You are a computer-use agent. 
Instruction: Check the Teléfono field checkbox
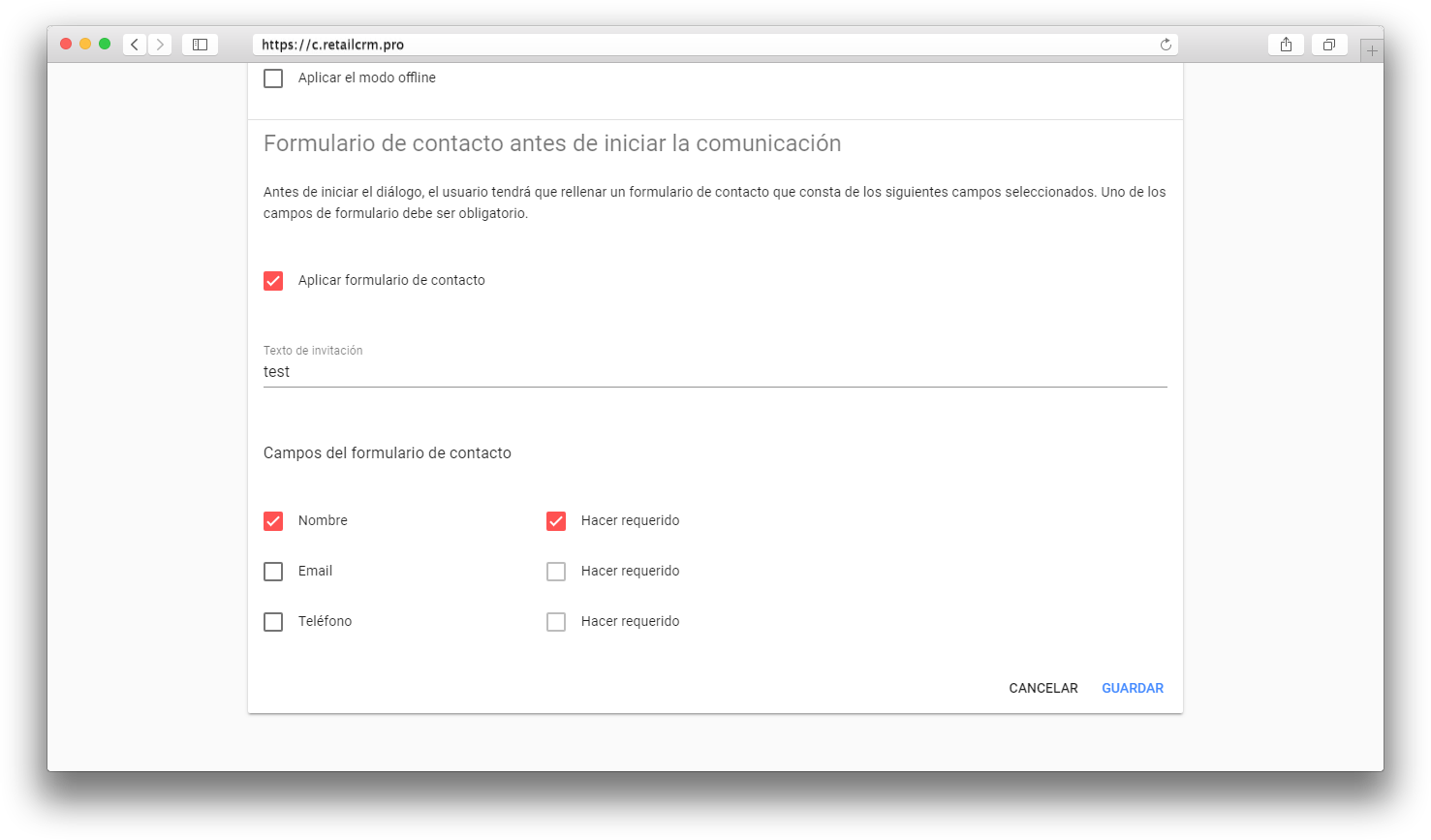click(273, 622)
